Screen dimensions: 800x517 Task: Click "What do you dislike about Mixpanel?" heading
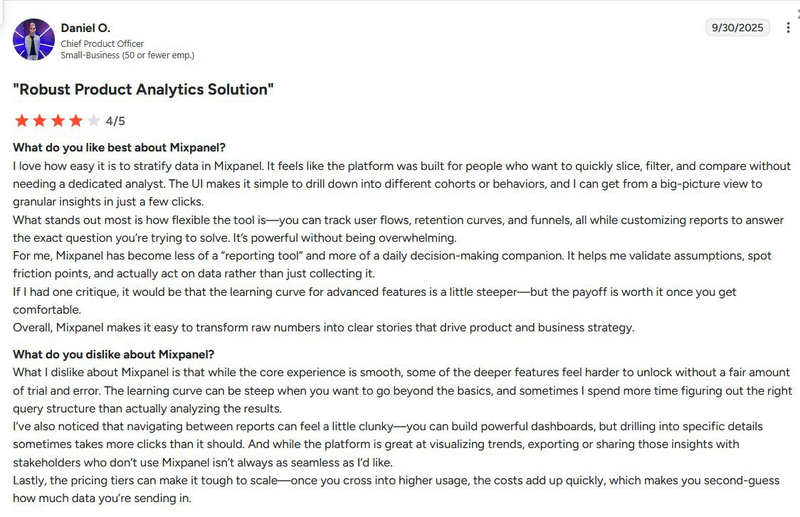[113, 354]
